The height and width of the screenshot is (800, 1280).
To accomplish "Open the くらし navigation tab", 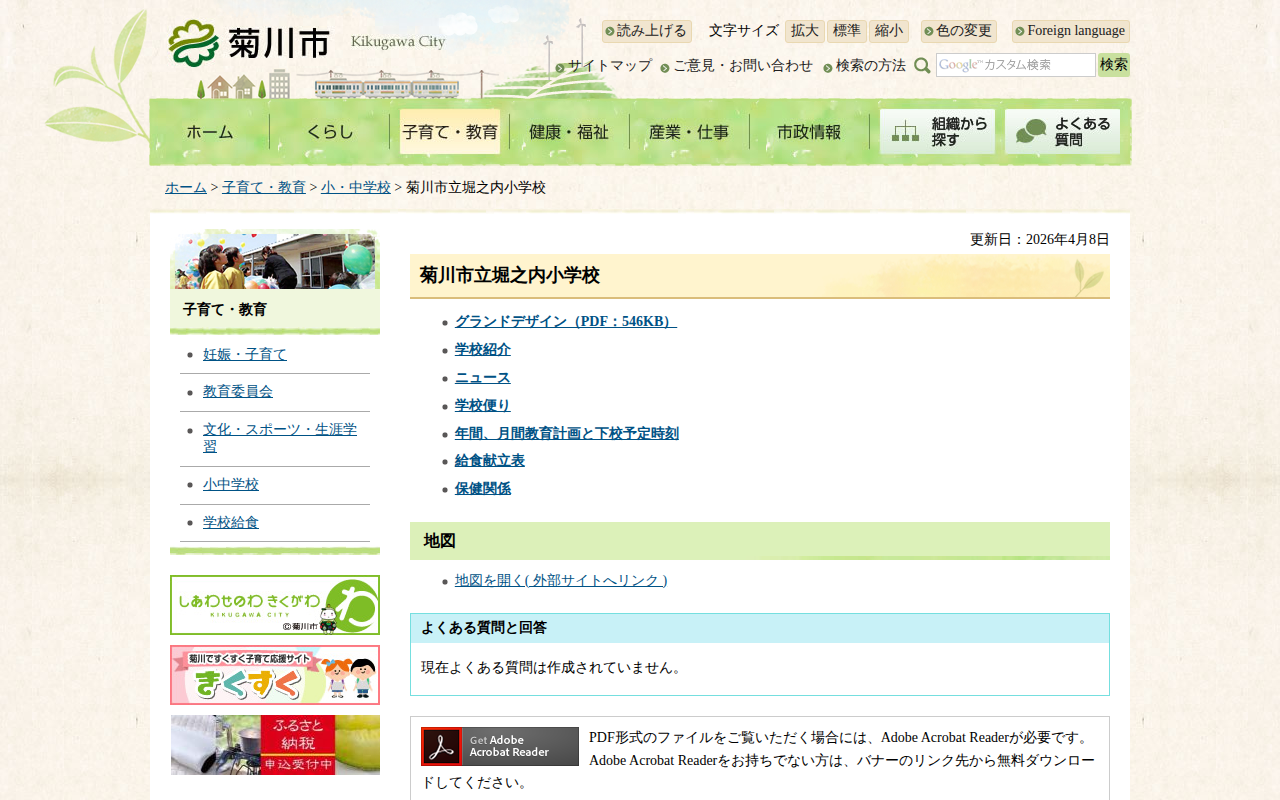I will tap(330, 132).
